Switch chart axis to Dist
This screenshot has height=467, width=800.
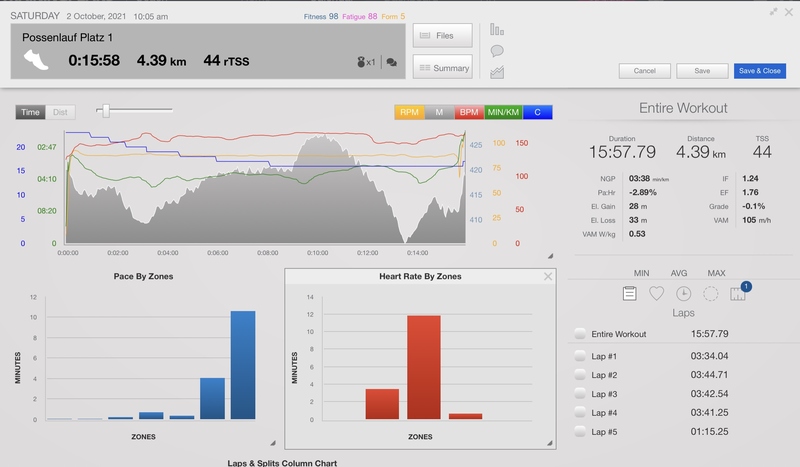coord(61,113)
